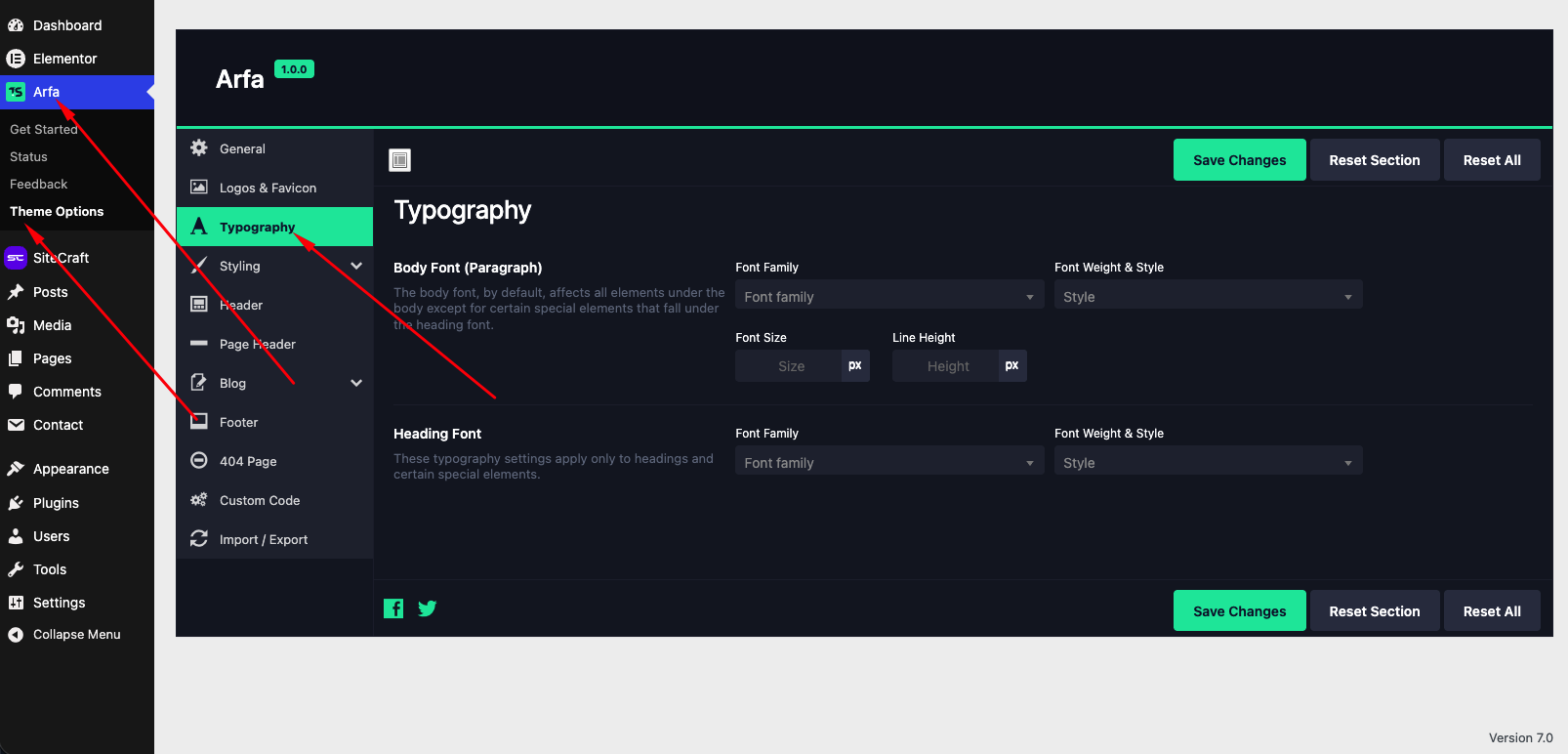This screenshot has height=754, width=1568.
Task: Click the Pages document icon
Action: (16, 358)
